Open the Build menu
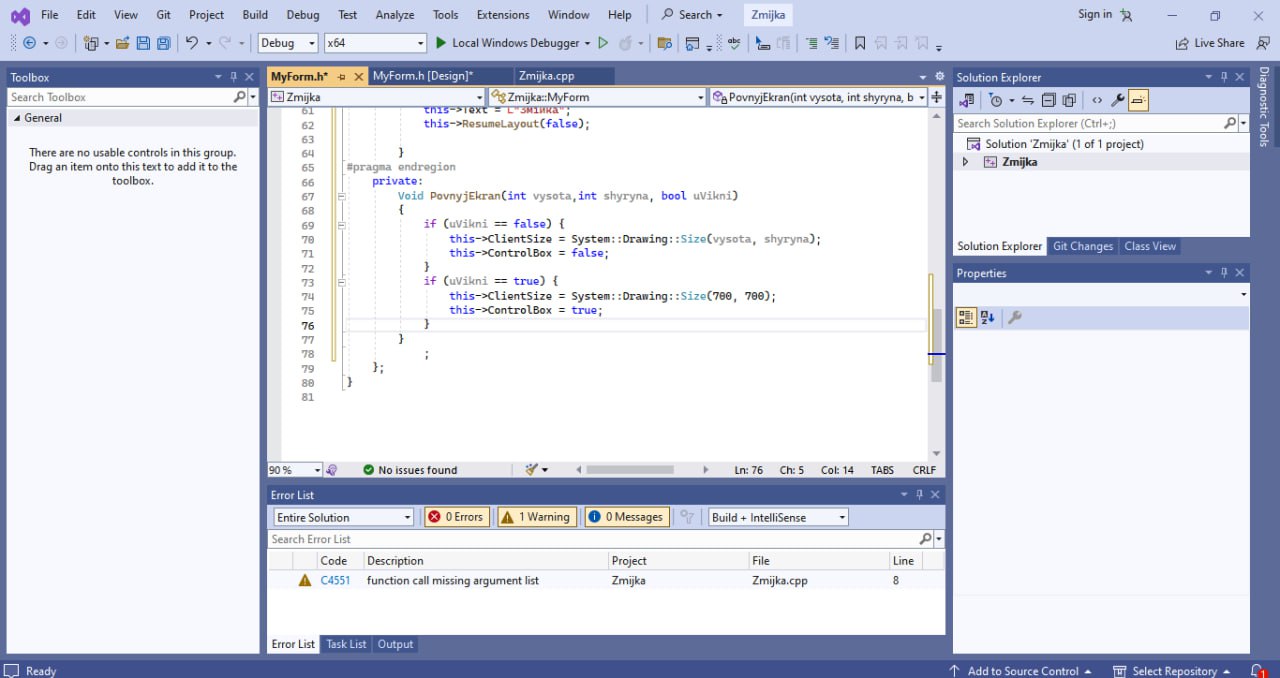 (x=255, y=15)
